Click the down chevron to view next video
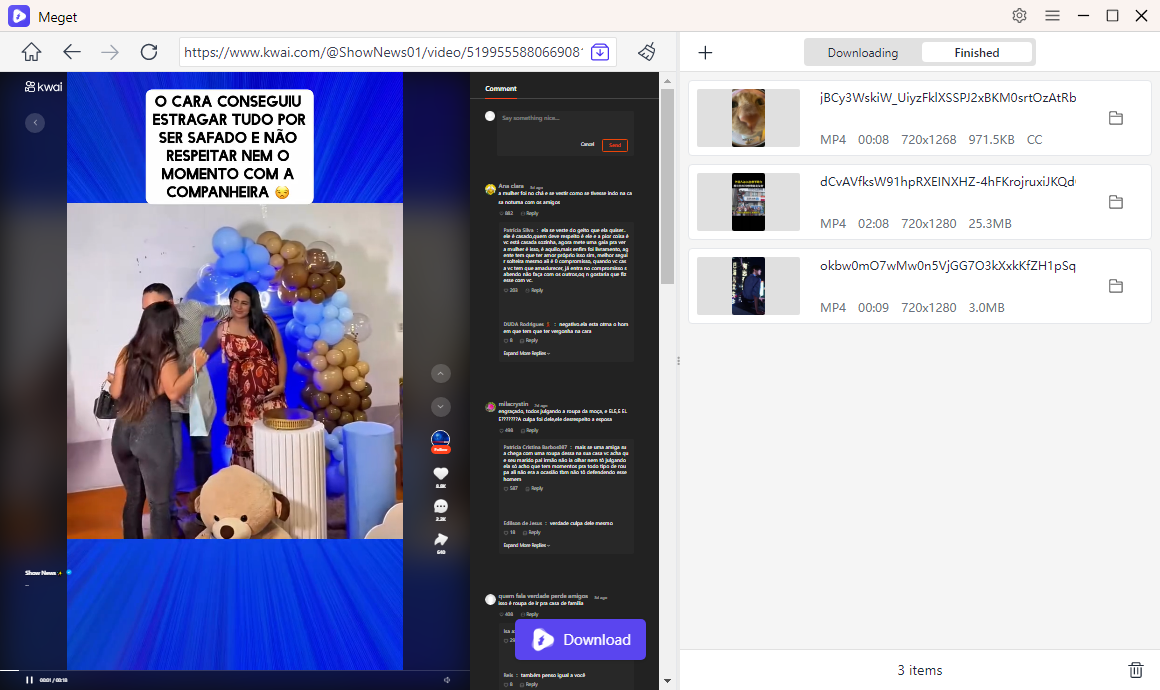Viewport: 1160px width, 690px height. click(x=441, y=407)
